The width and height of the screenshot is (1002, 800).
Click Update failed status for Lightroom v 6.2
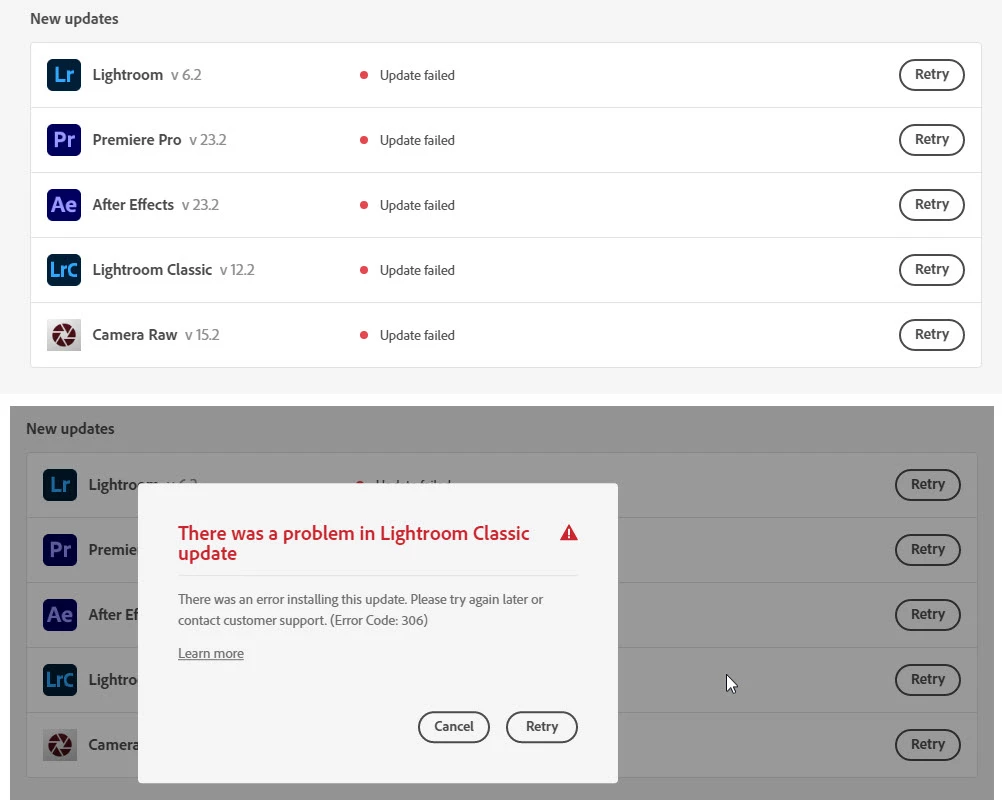tap(417, 75)
